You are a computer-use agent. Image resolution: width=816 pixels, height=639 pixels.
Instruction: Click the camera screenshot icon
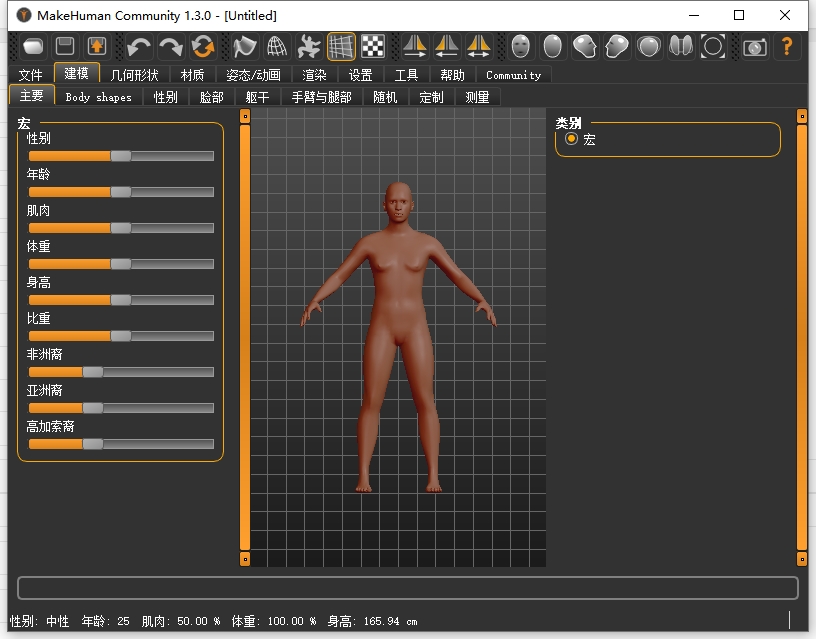(754, 46)
